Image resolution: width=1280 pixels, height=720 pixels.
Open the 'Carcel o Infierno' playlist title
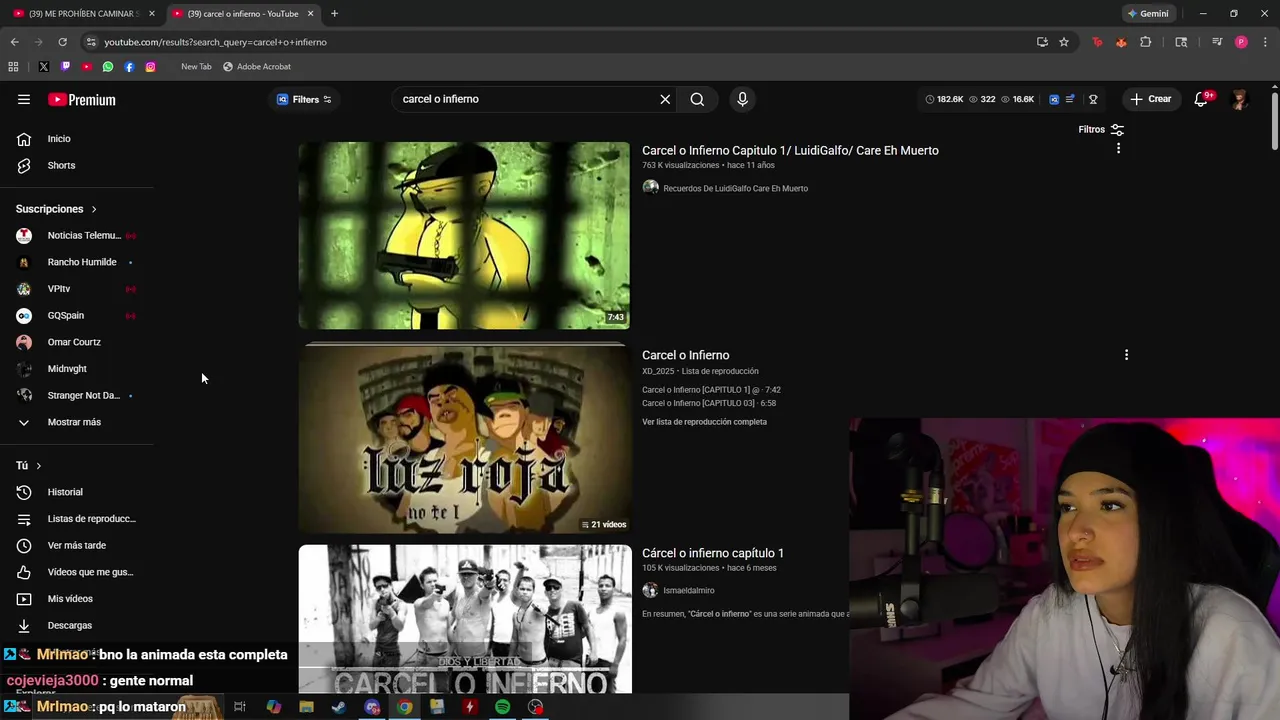685,355
